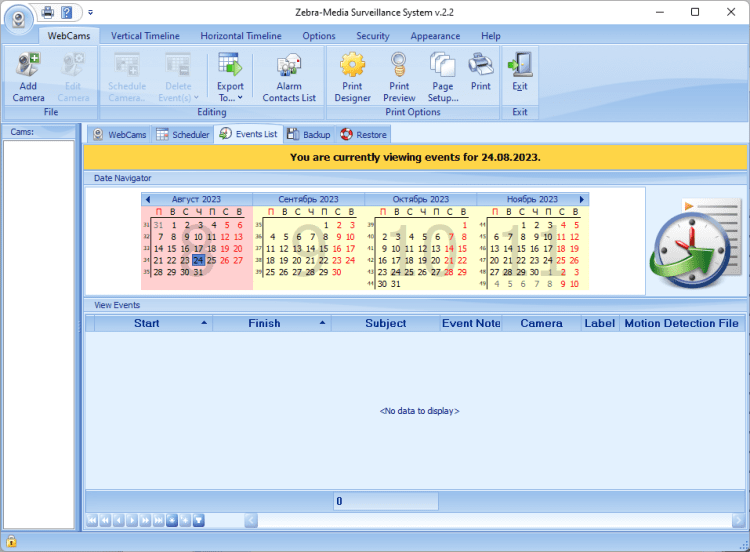Image resolution: width=750 pixels, height=552 pixels.
Task: Click the Subject column header
Action: point(386,323)
